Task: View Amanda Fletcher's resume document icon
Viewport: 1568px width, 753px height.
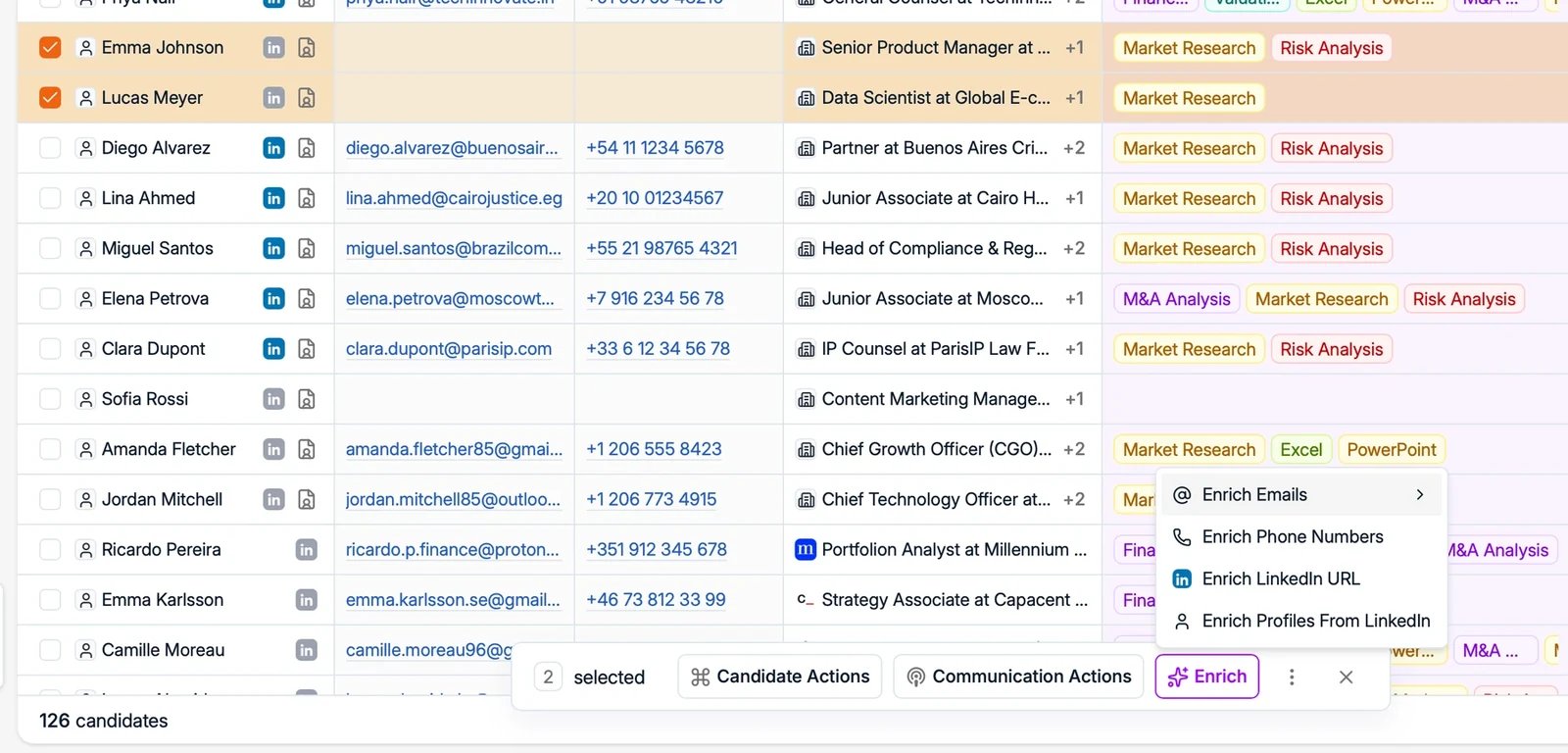Action: [x=307, y=449]
